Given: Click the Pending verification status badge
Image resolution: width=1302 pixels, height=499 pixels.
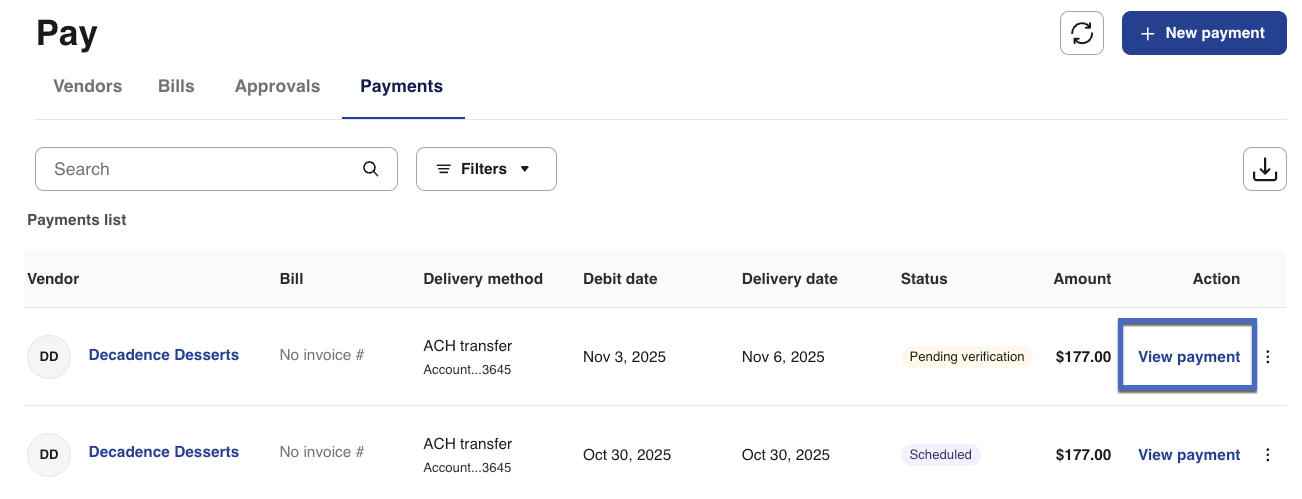Looking at the screenshot, I should (x=965, y=357).
